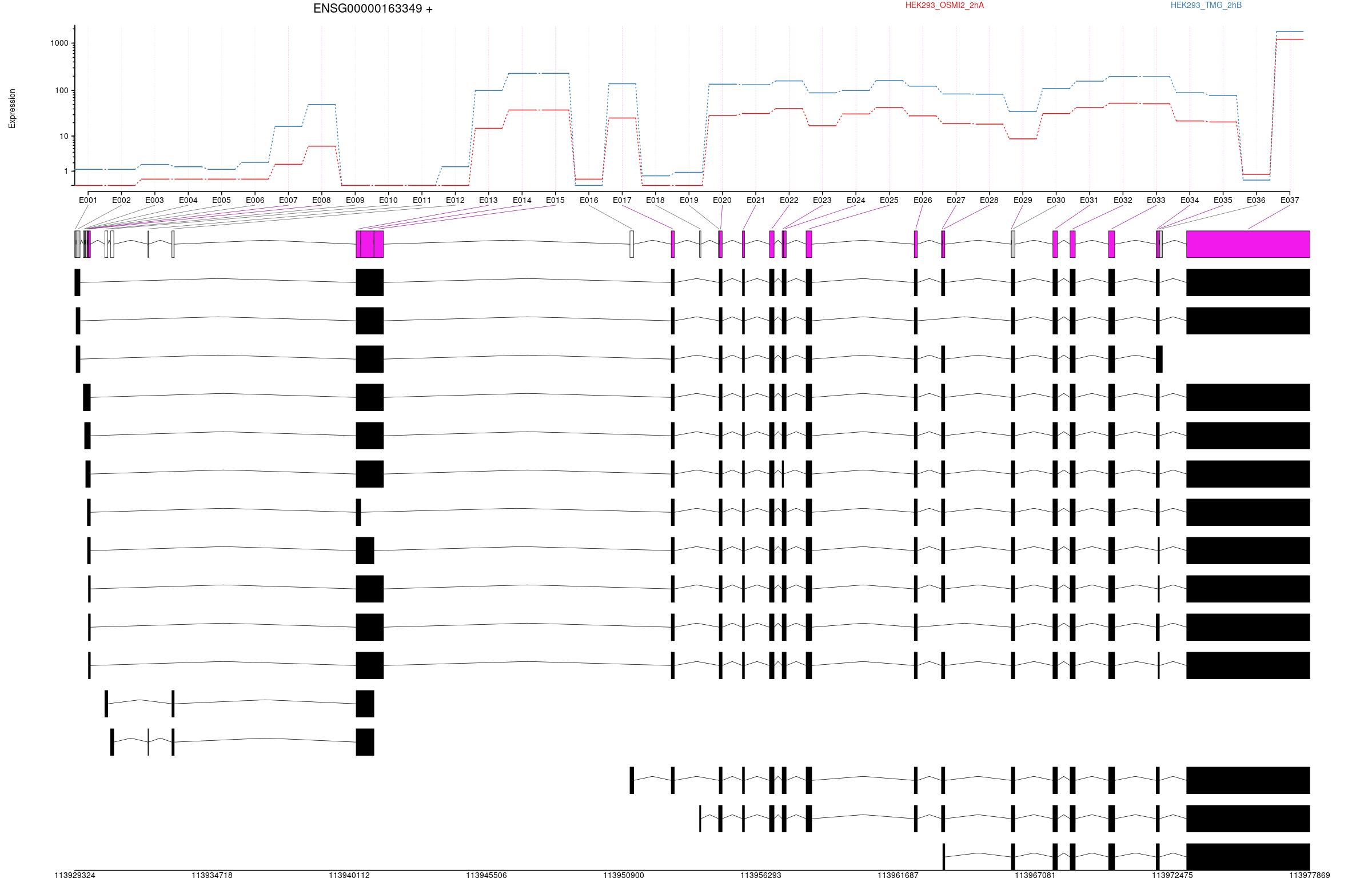Click the 1 y-axis tick label
This screenshot has width=1372, height=886.
coord(66,171)
